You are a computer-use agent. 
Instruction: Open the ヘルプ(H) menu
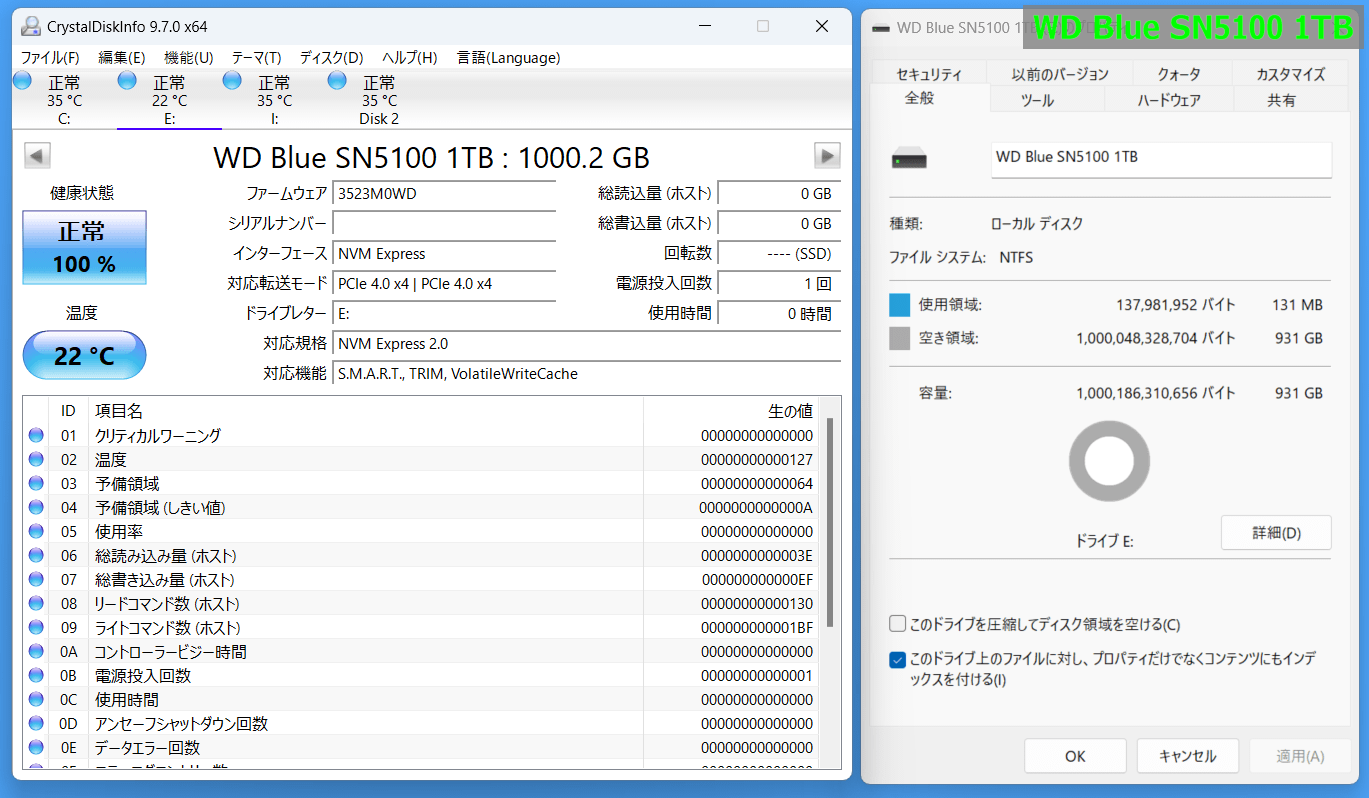pyautogui.click(x=410, y=58)
